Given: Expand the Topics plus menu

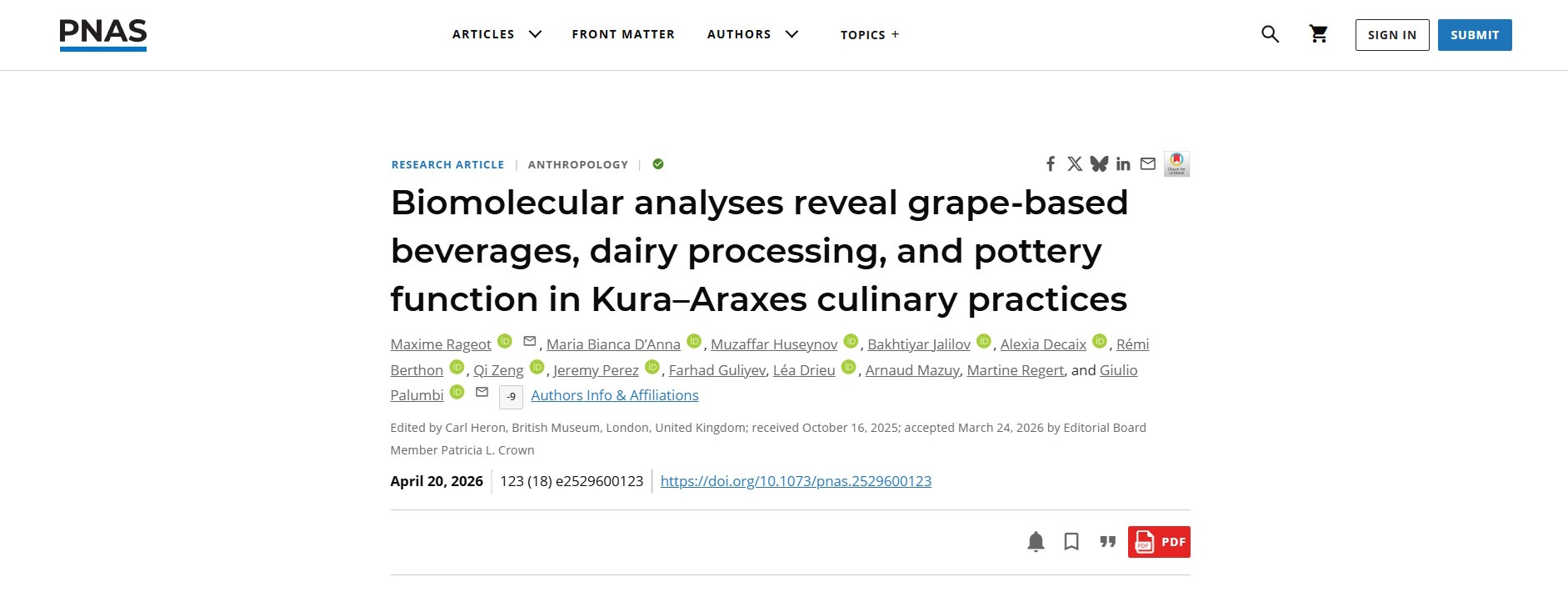Looking at the screenshot, I should pyautogui.click(x=869, y=35).
